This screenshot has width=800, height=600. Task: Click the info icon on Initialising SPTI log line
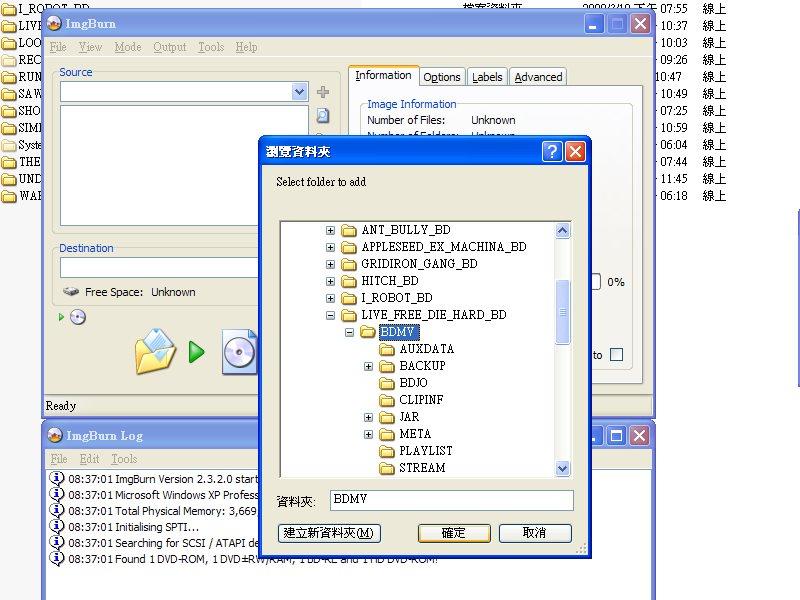(x=57, y=526)
